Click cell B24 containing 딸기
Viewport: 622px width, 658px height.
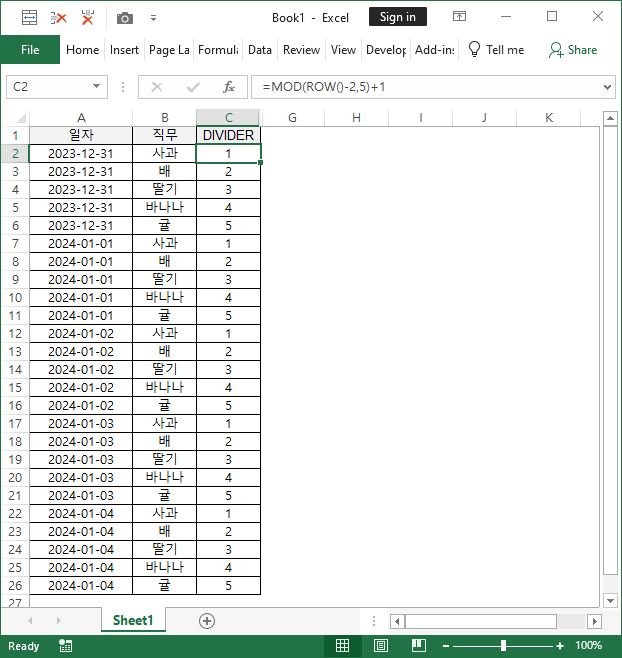click(165, 549)
